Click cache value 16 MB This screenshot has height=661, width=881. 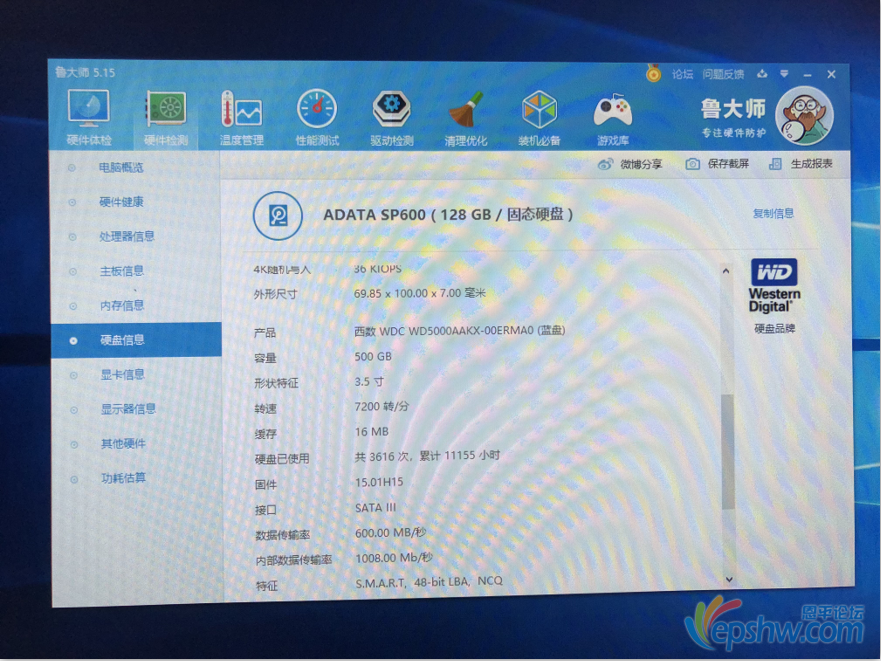point(371,432)
